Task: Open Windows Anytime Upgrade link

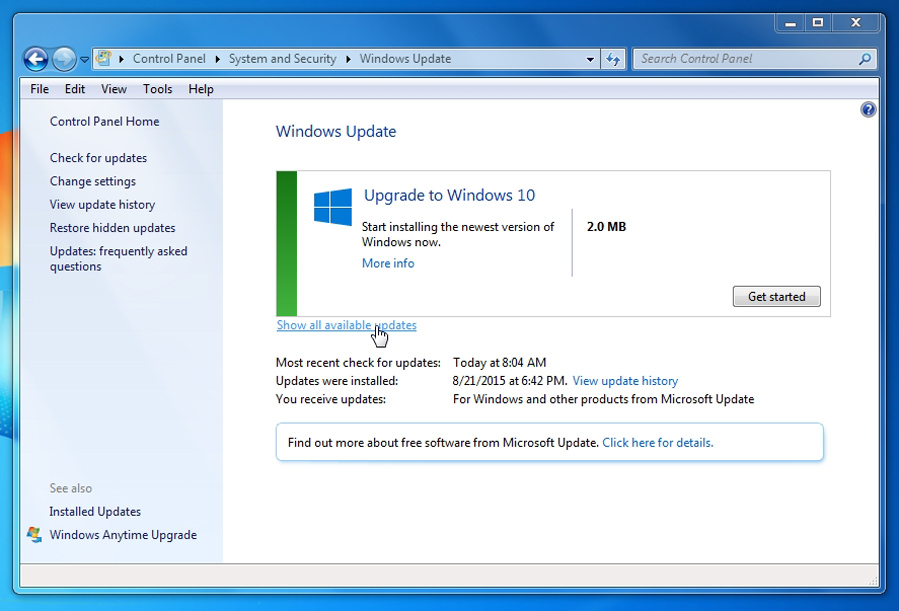Action: click(x=123, y=535)
